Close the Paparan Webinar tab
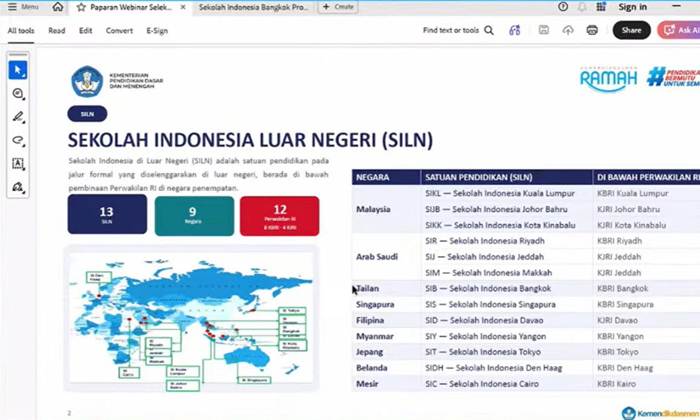Image resolution: width=700 pixels, height=420 pixels. click(183, 7)
